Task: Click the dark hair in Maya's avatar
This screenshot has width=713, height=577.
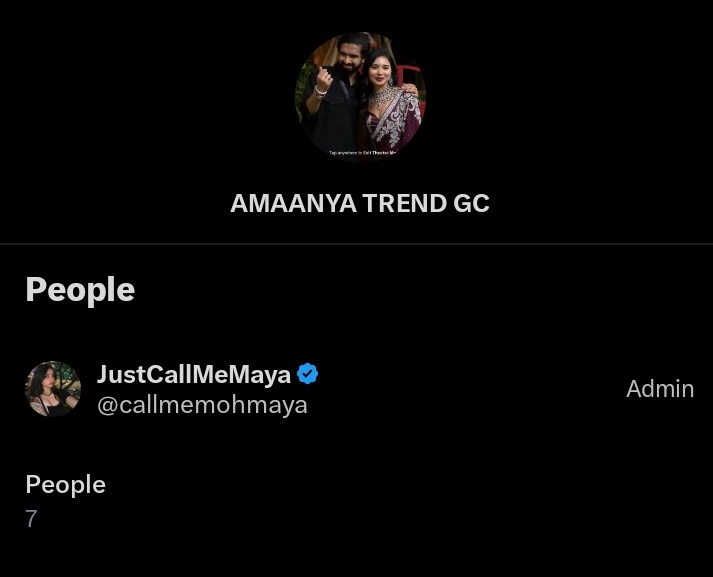Action: [x=43, y=377]
